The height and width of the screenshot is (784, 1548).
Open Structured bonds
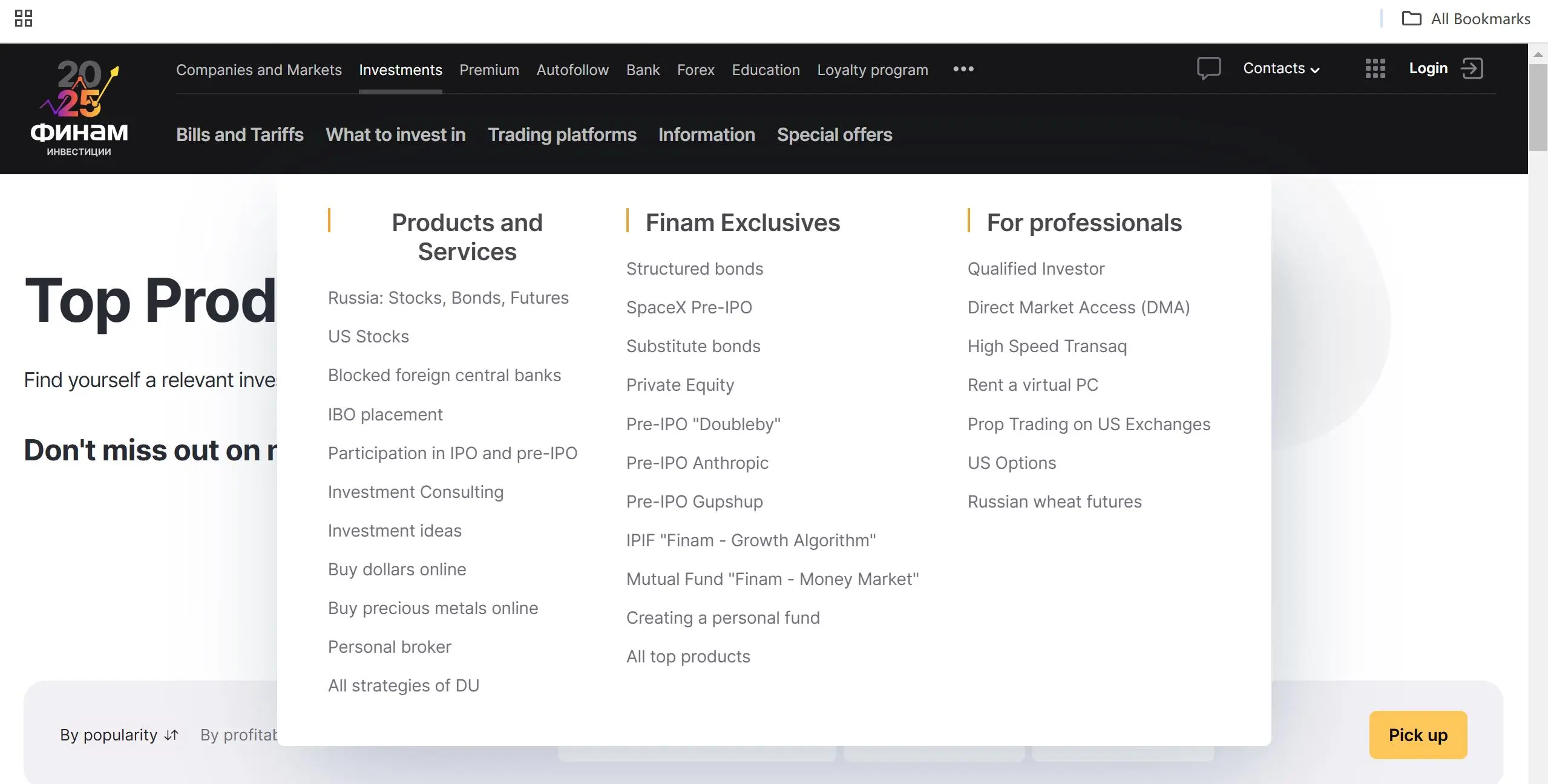(695, 269)
